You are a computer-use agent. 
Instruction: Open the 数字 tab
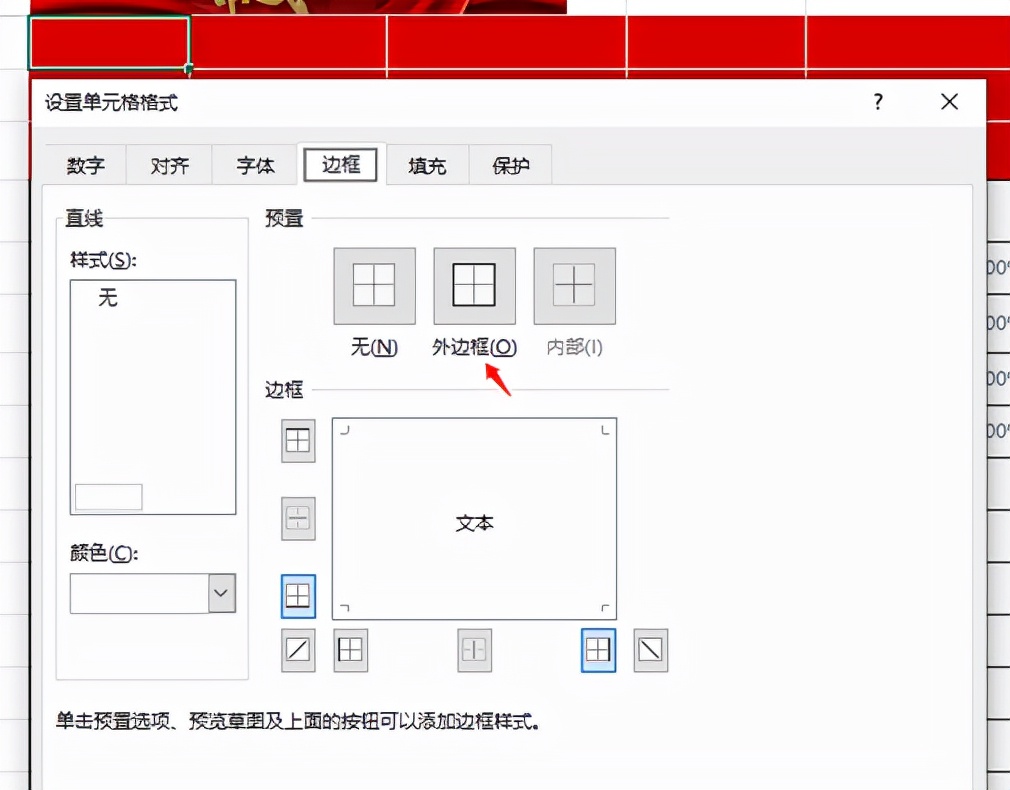click(84, 166)
